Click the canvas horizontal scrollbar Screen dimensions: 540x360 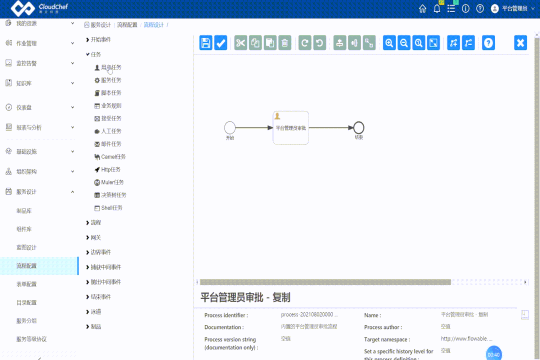[x=325, y=282]
